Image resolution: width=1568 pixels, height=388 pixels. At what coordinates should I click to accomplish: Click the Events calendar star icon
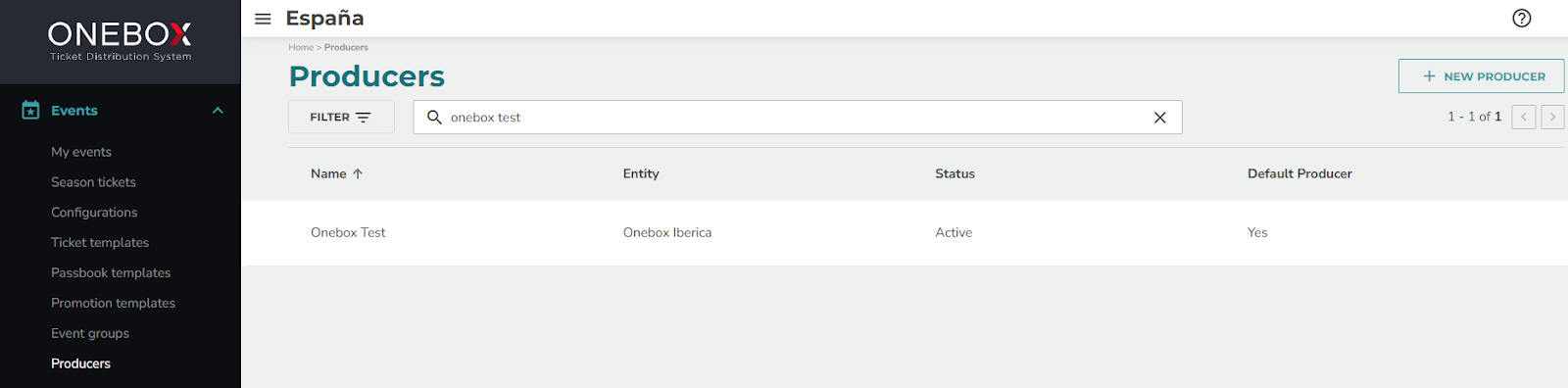click(30, 110)
